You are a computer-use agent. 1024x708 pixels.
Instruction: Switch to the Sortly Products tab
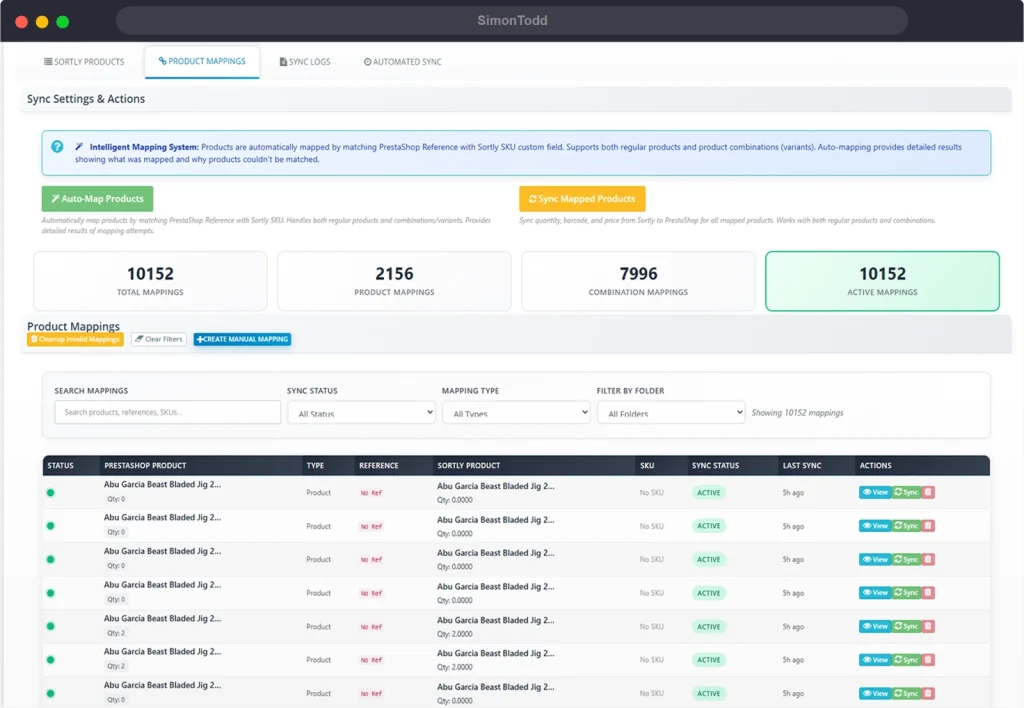84,62
